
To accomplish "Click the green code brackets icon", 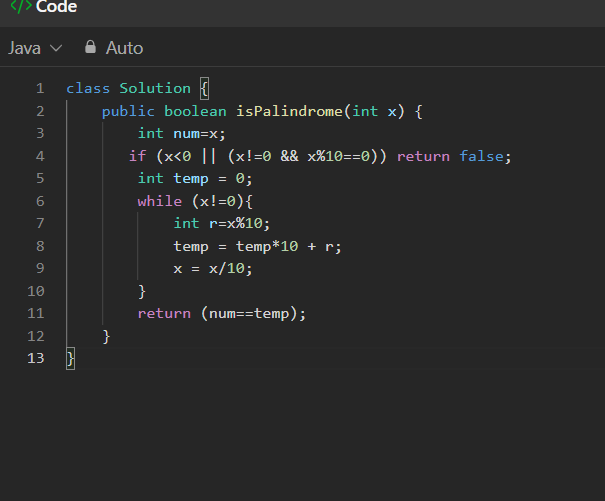I will tap(21, 6).
